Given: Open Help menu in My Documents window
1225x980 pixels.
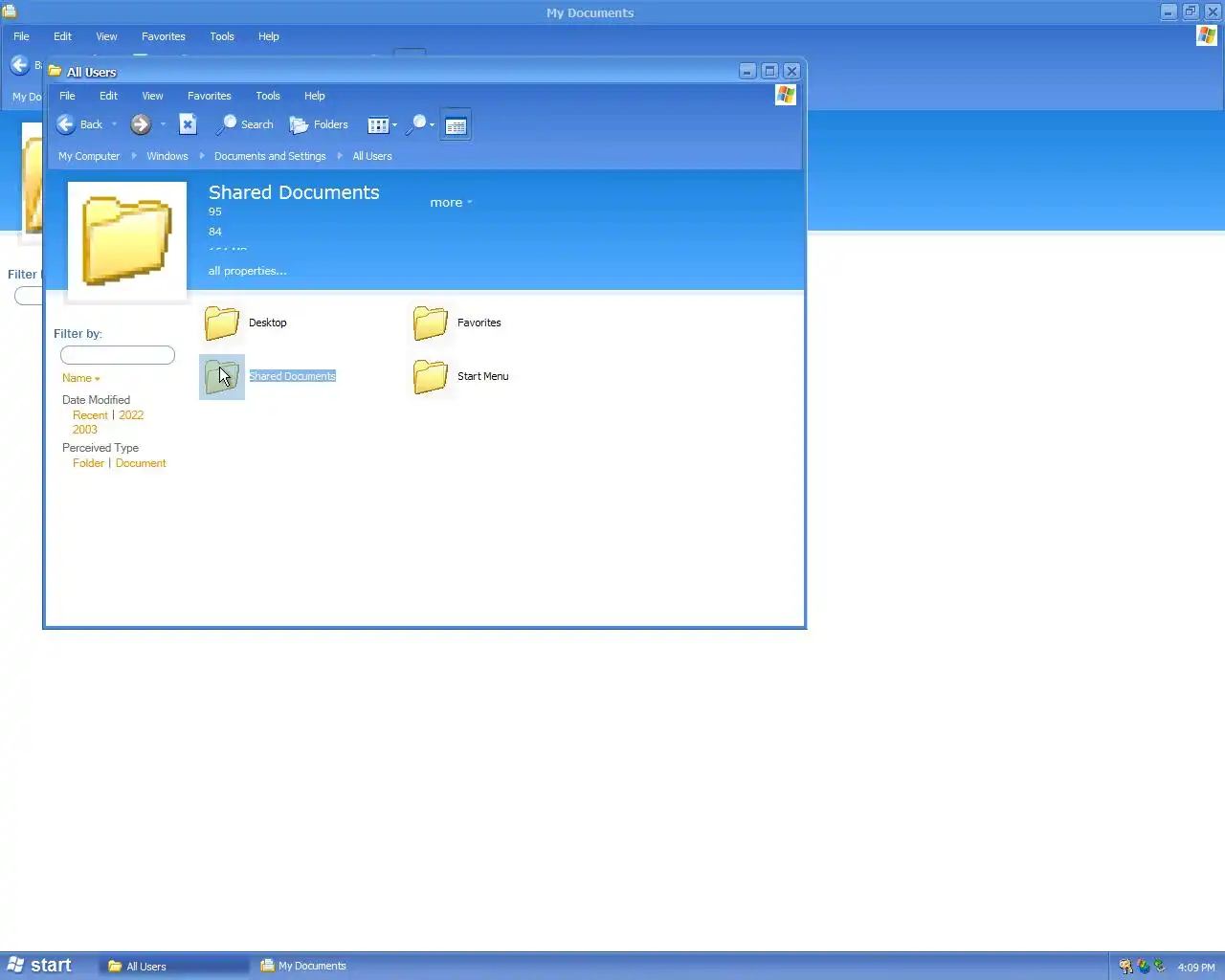Looking at the screenshot, I should click(269, 36).
